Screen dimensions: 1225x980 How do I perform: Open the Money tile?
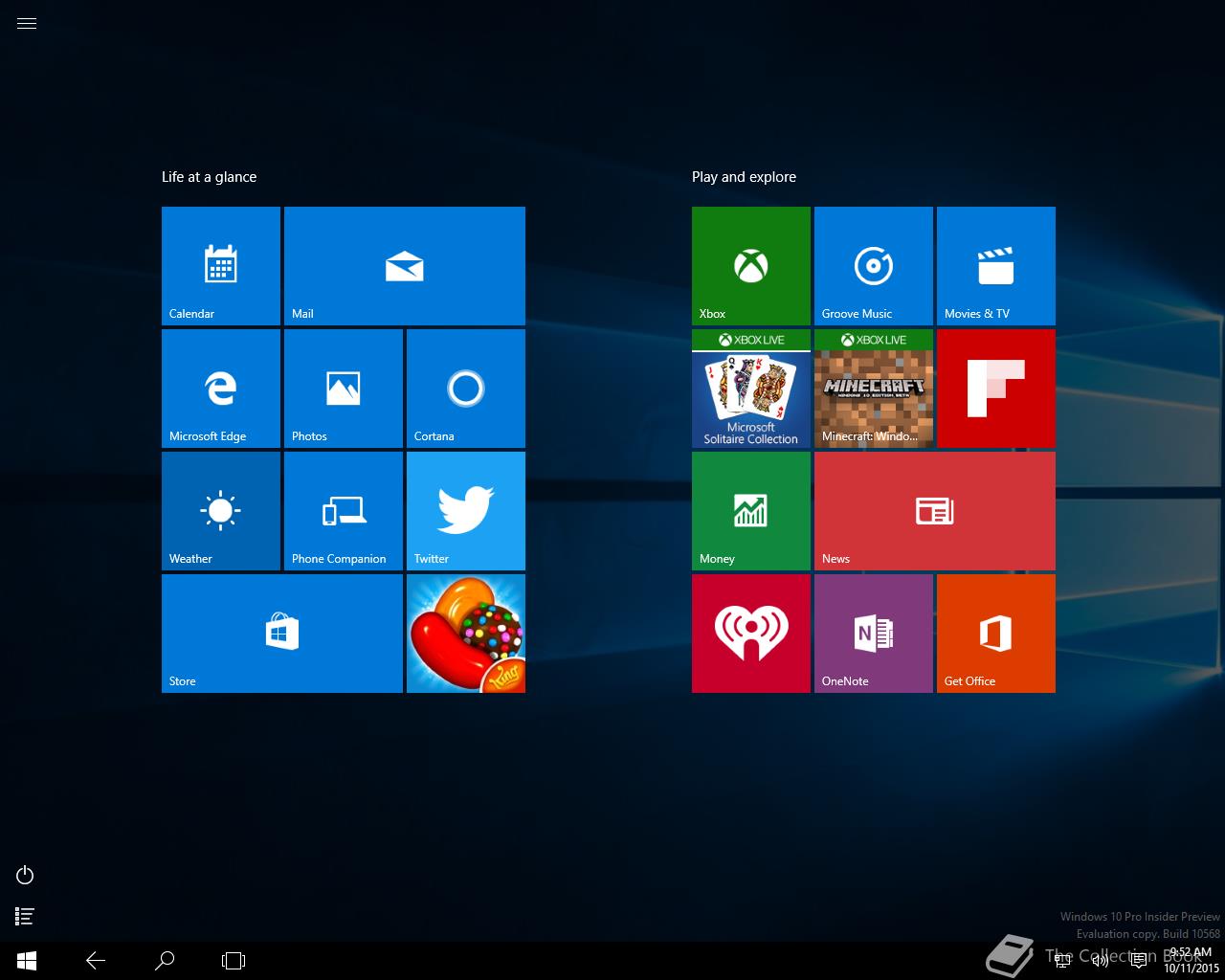tap(751, 511)
